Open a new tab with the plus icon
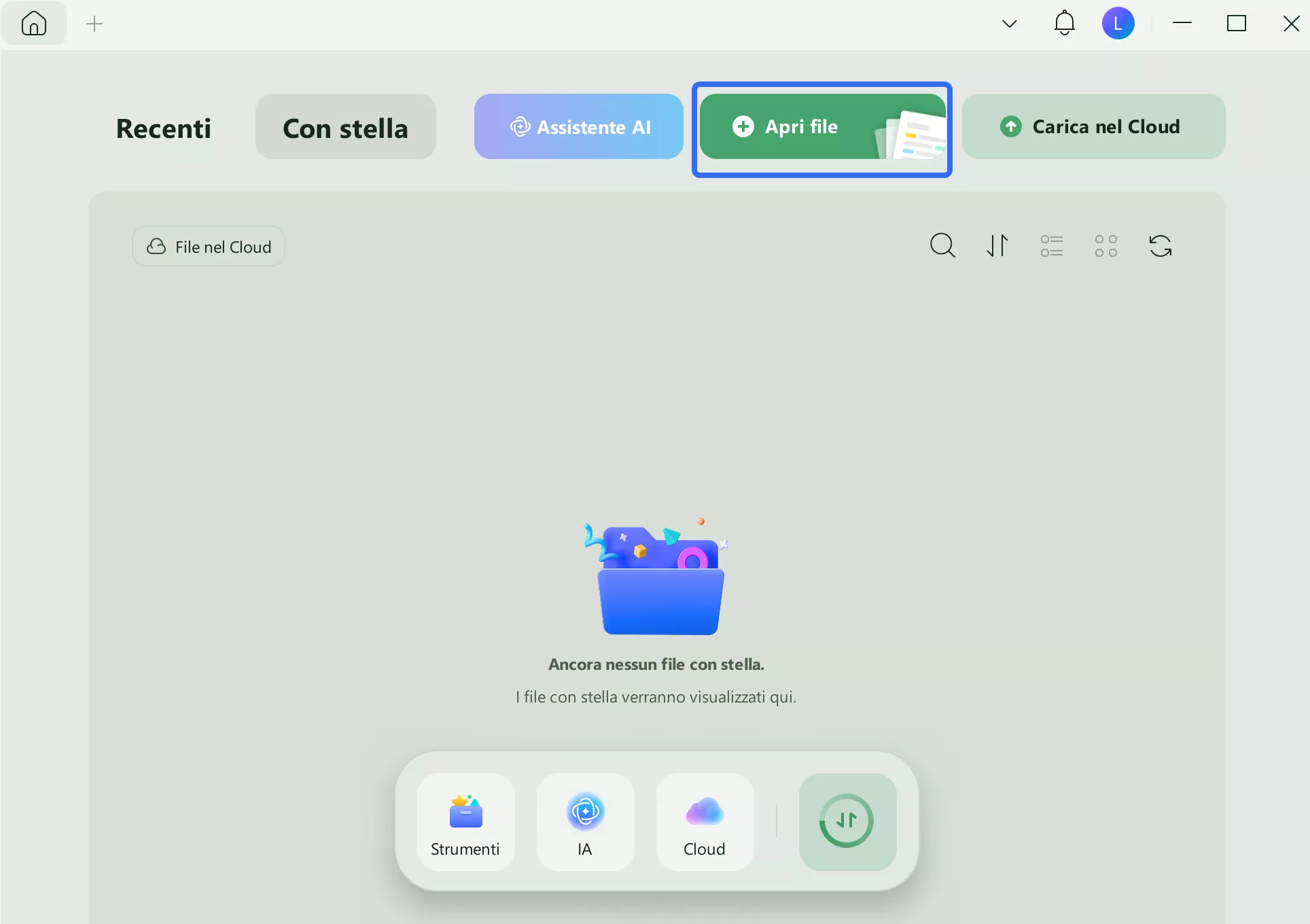Screen dimensions: 1310x924 tap(94, 24)
